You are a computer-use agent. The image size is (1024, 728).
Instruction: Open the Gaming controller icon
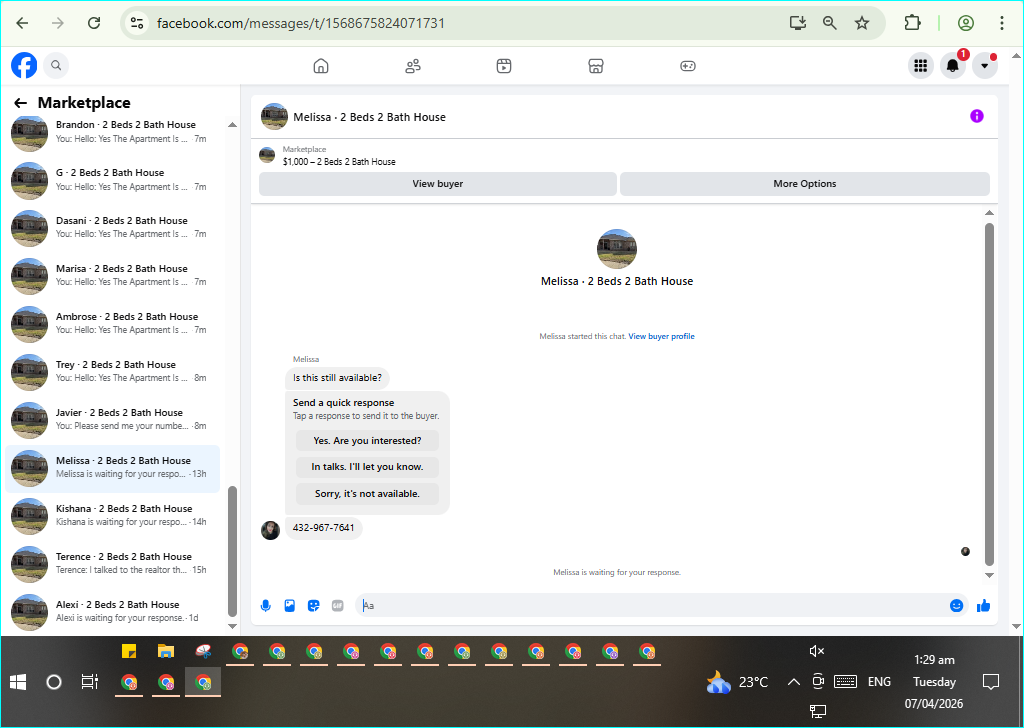coord(688,66)
